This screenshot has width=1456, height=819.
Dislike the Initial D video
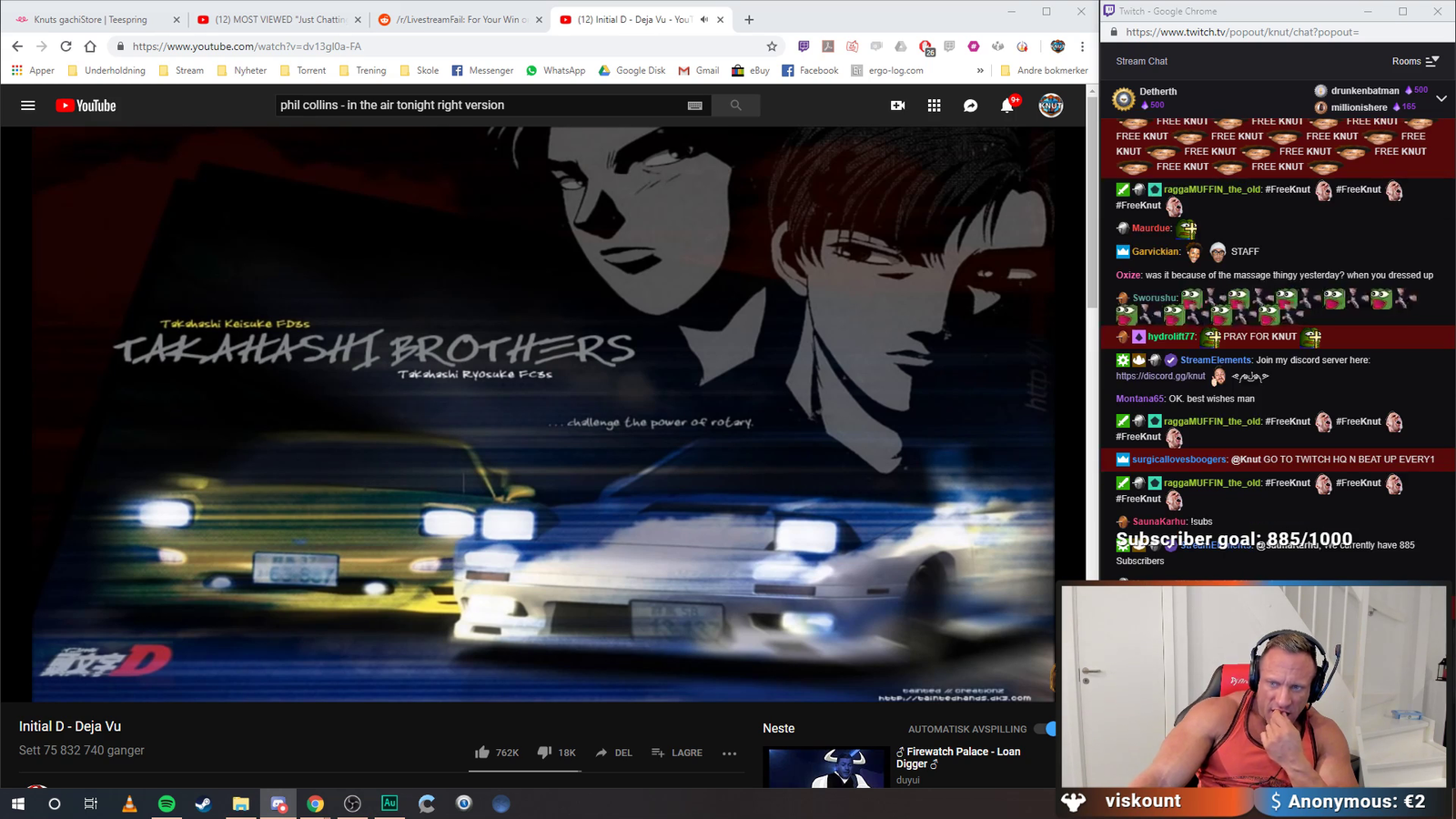(556, 753)
